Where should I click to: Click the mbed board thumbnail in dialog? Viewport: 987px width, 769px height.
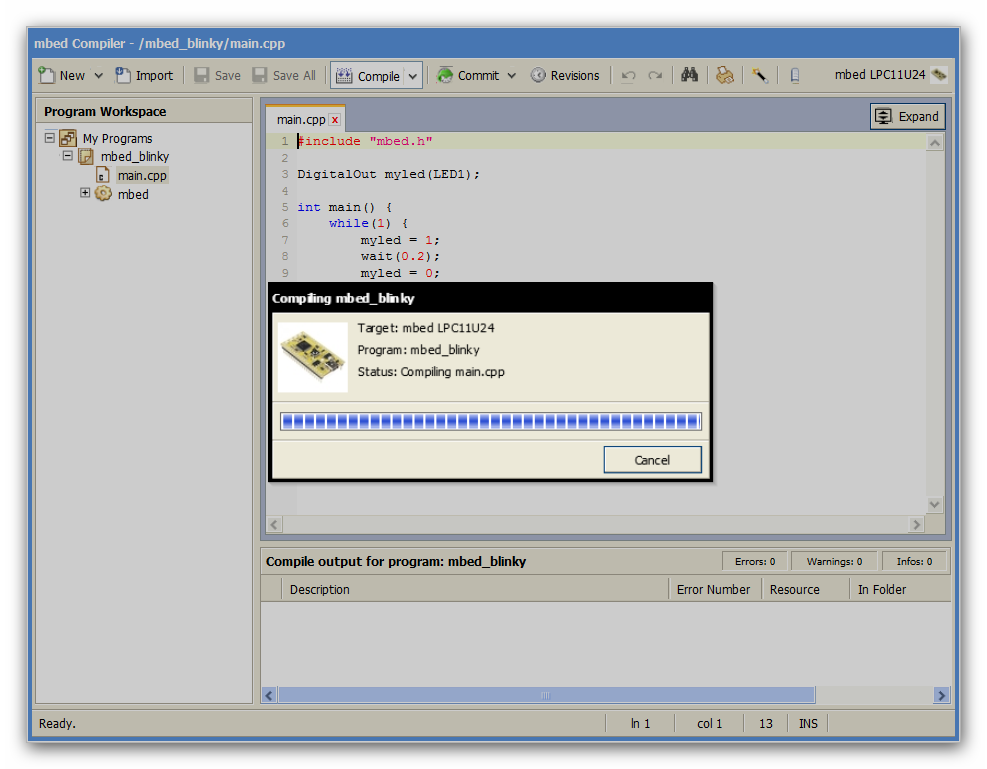(313, 357)
